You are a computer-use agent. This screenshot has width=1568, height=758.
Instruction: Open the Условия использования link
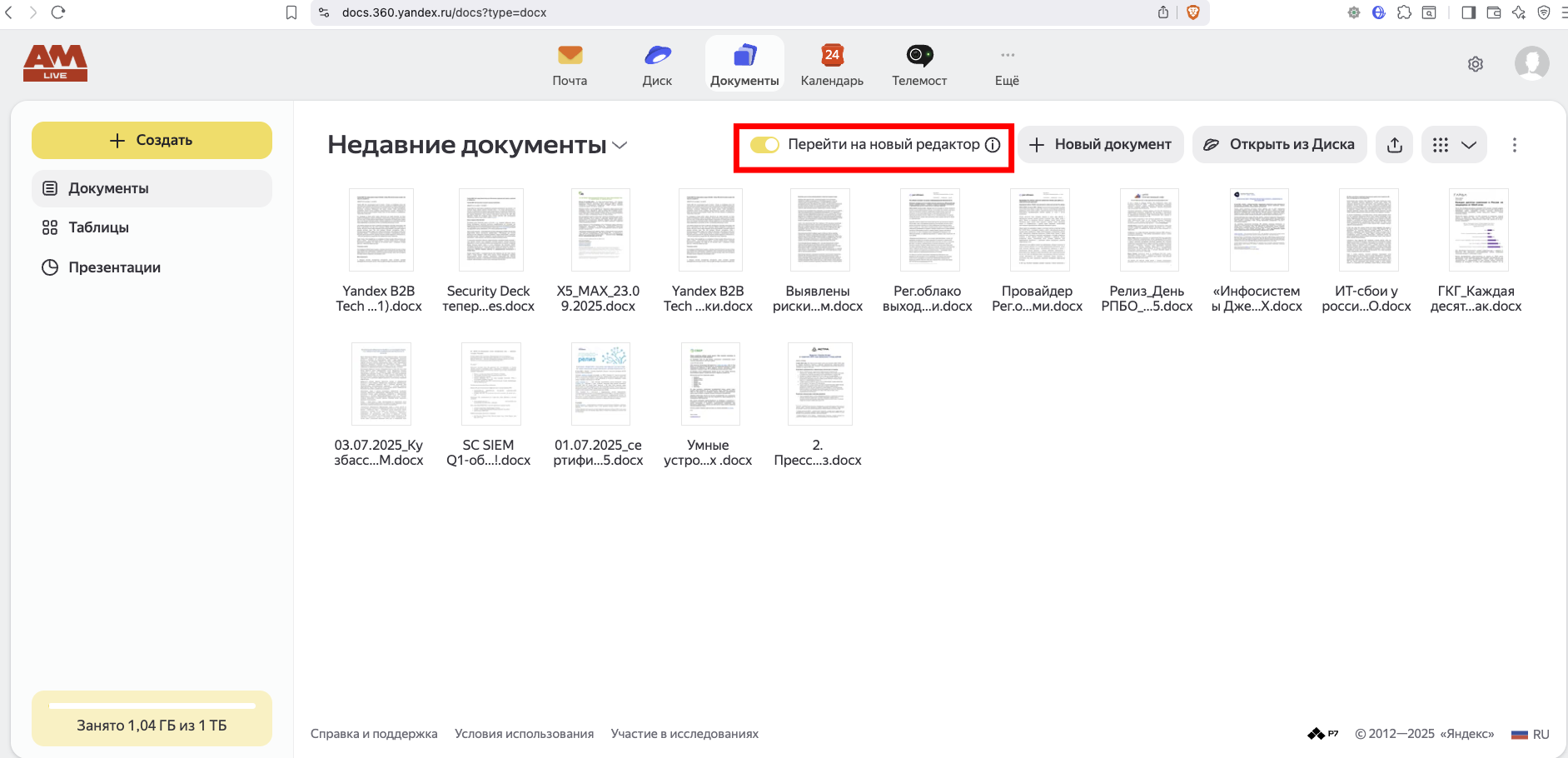point(524,734)
